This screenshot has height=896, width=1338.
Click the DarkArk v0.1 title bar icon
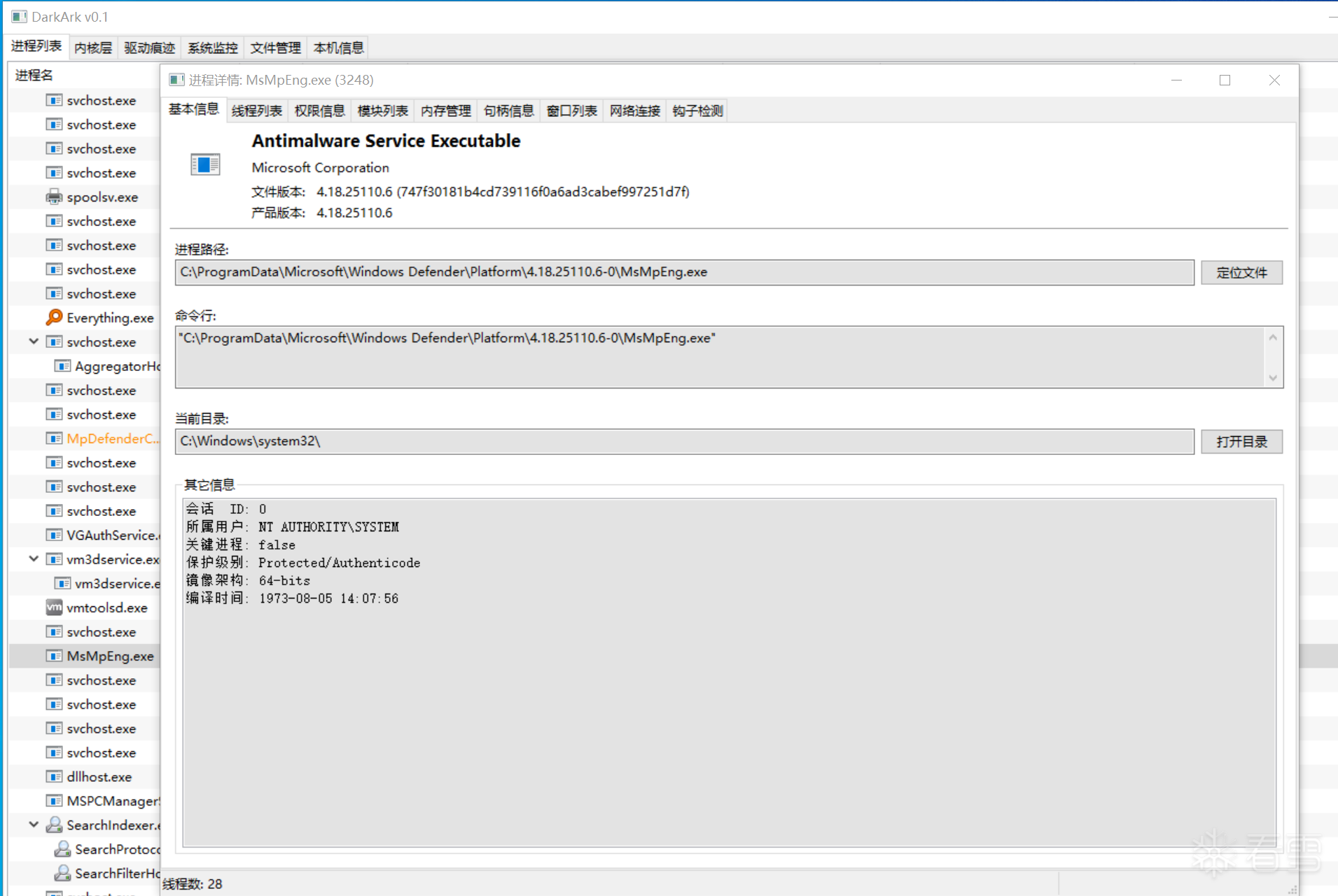click(x=19, y=16)
